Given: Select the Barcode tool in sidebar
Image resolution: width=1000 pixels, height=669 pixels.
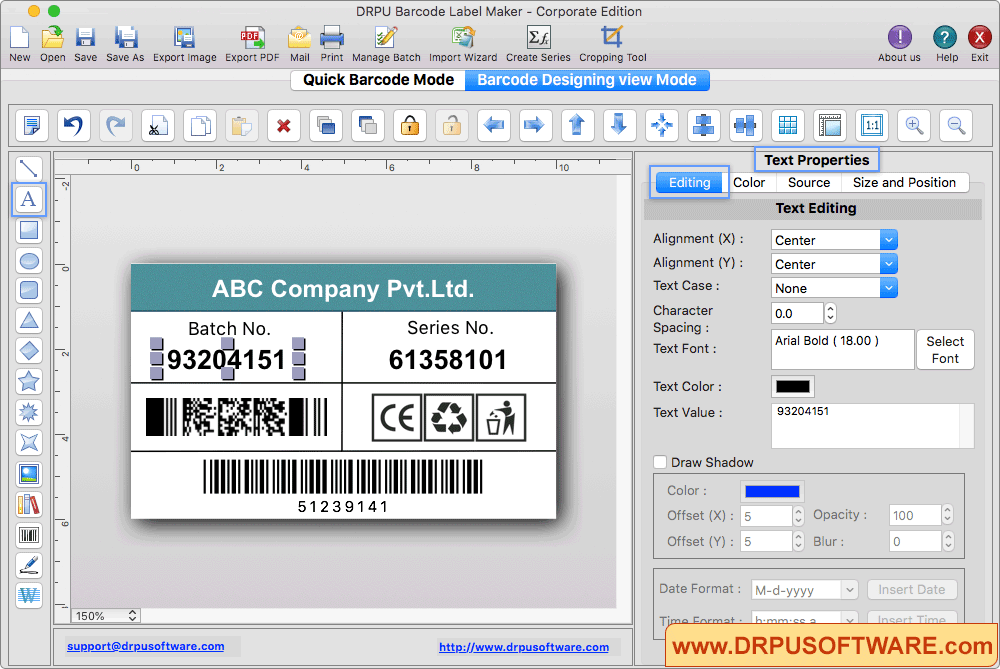Looking at the screenshot, I should (x=29, y=535).
